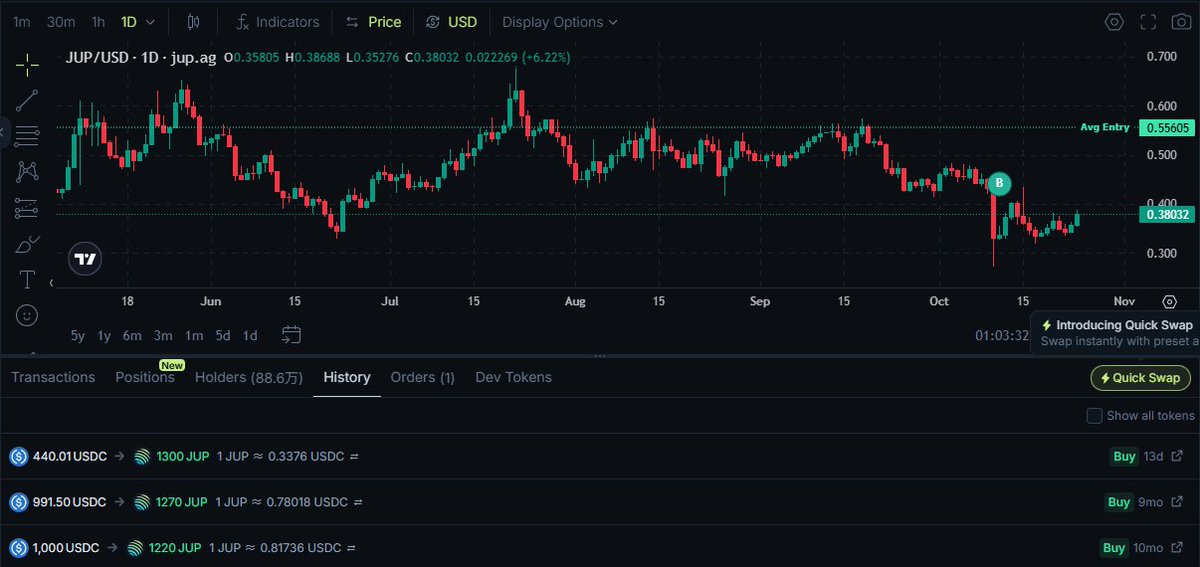Image resolution: width=1200 pixels, height=567 pixels.
Task: Open explorer link for the 9mo trade
Action: pyautogui.click(x=1177, y=502)
